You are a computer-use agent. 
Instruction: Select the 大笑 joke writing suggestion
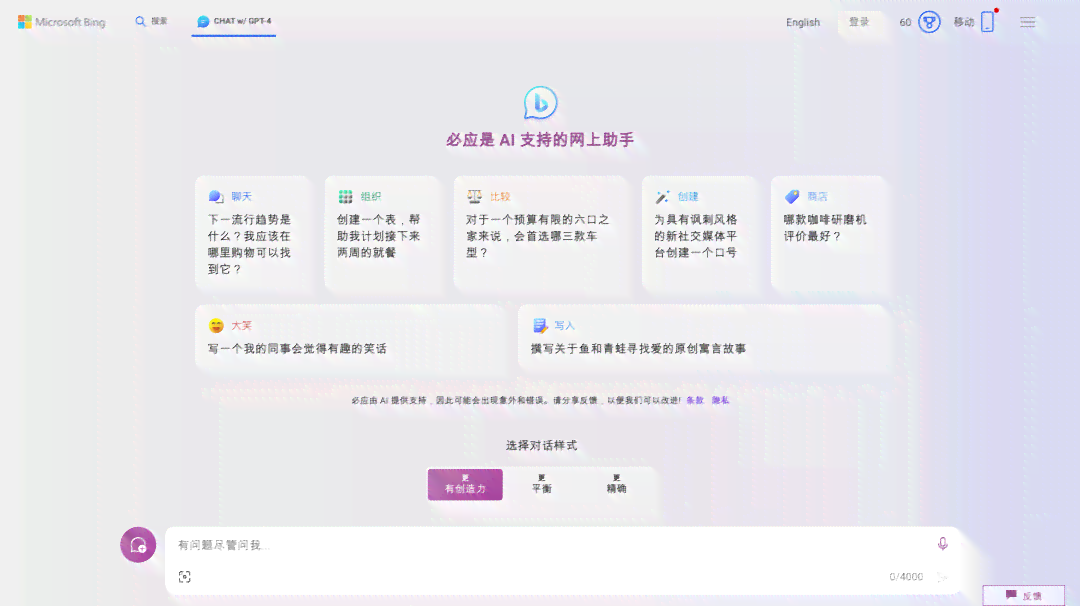351,337
